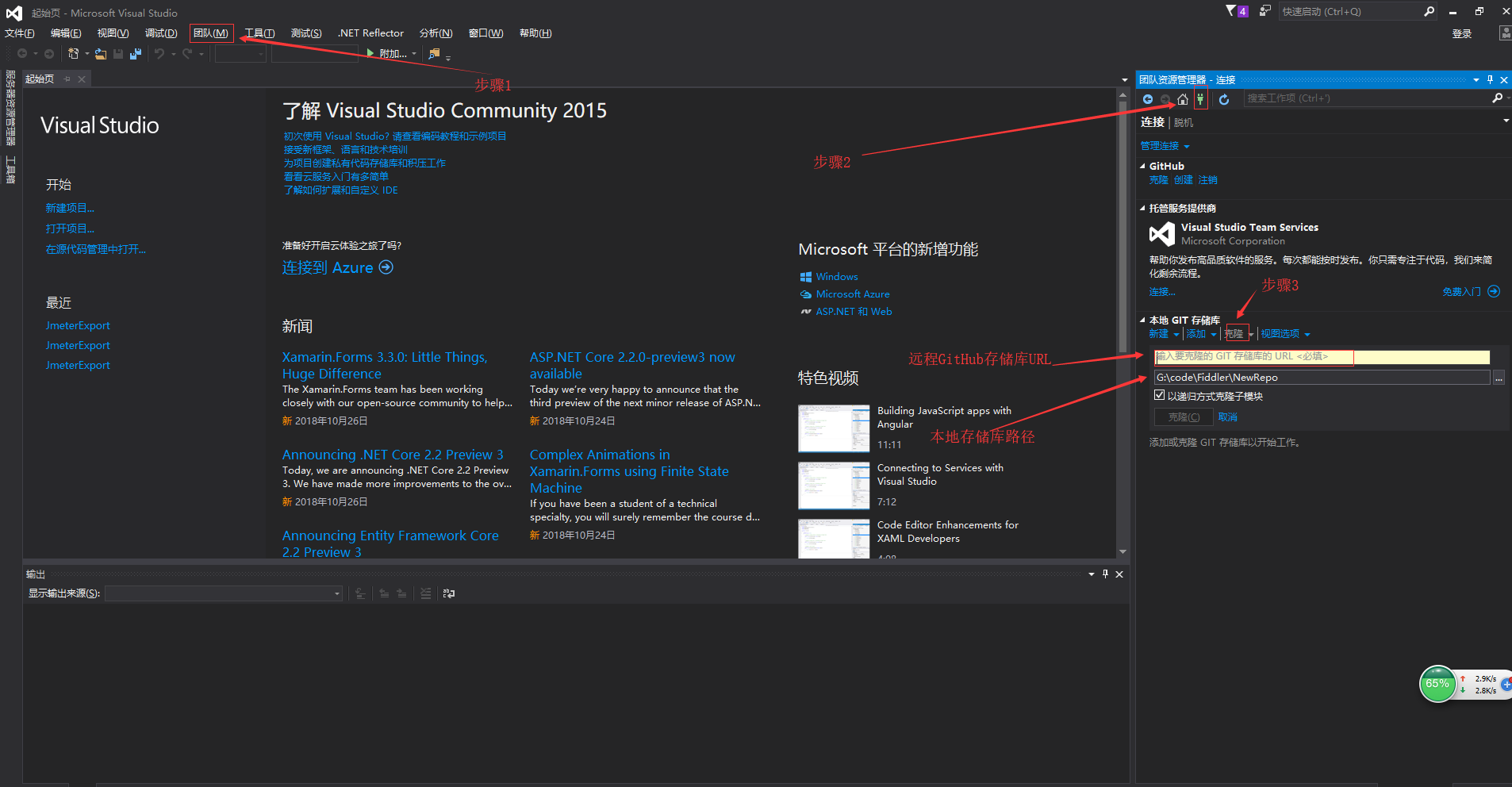Open the 工具(T) menu
Image resolution: width=1512 pixels, height=787 pixels.
click(x=259, y=33)
